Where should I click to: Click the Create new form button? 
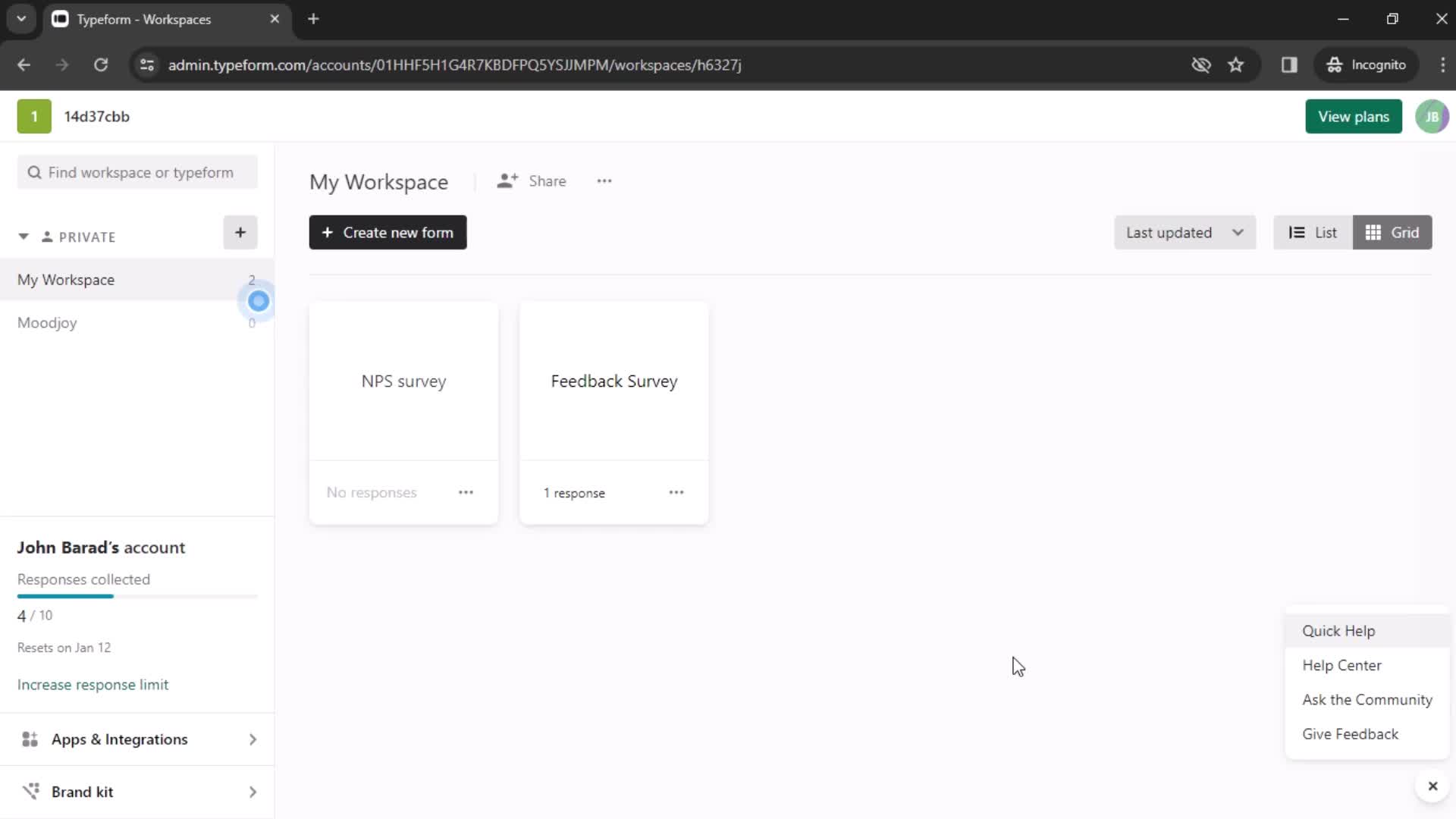pos(389,233)
